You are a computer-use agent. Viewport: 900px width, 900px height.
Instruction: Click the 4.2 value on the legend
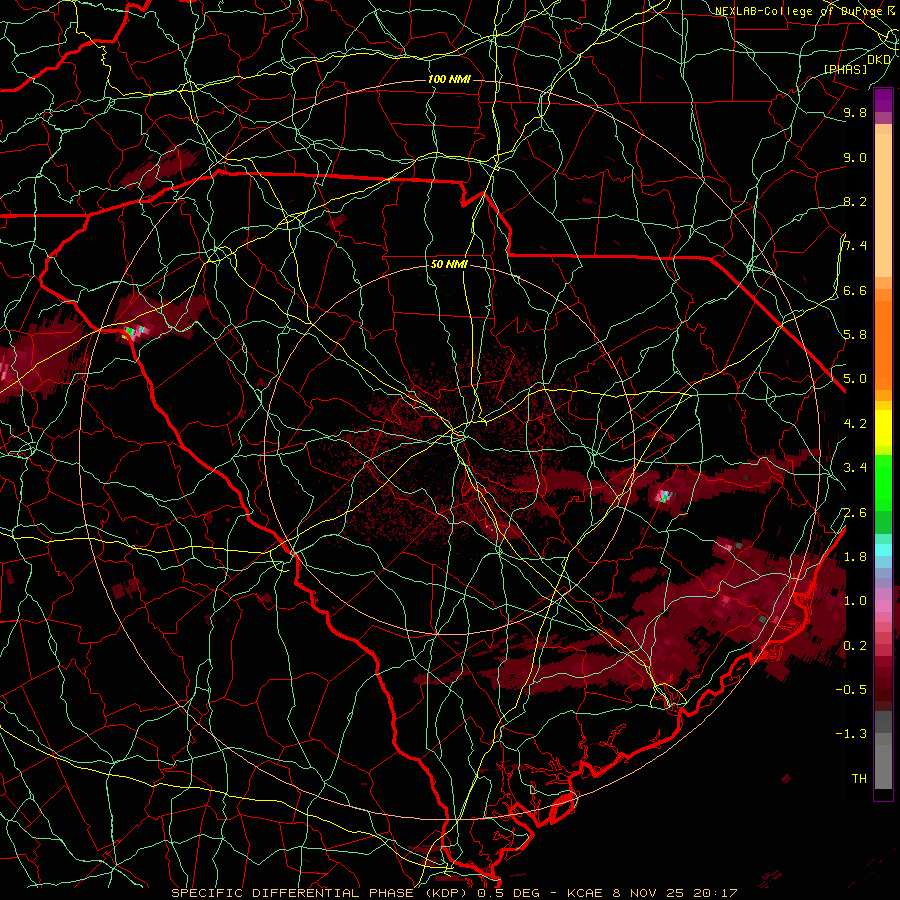pyautogui.click(x=855, y=423)
